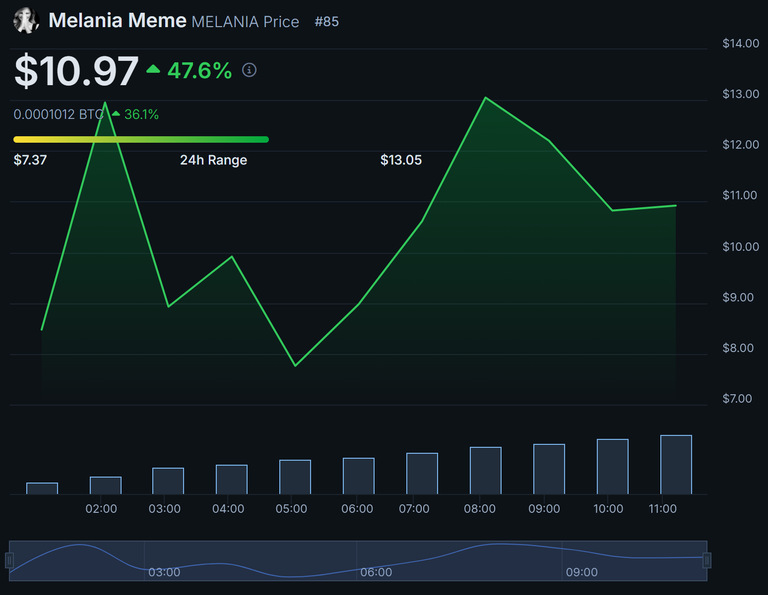Click the 09:00 label on the time axis
The image size is (768, 595).
(544, 509)
